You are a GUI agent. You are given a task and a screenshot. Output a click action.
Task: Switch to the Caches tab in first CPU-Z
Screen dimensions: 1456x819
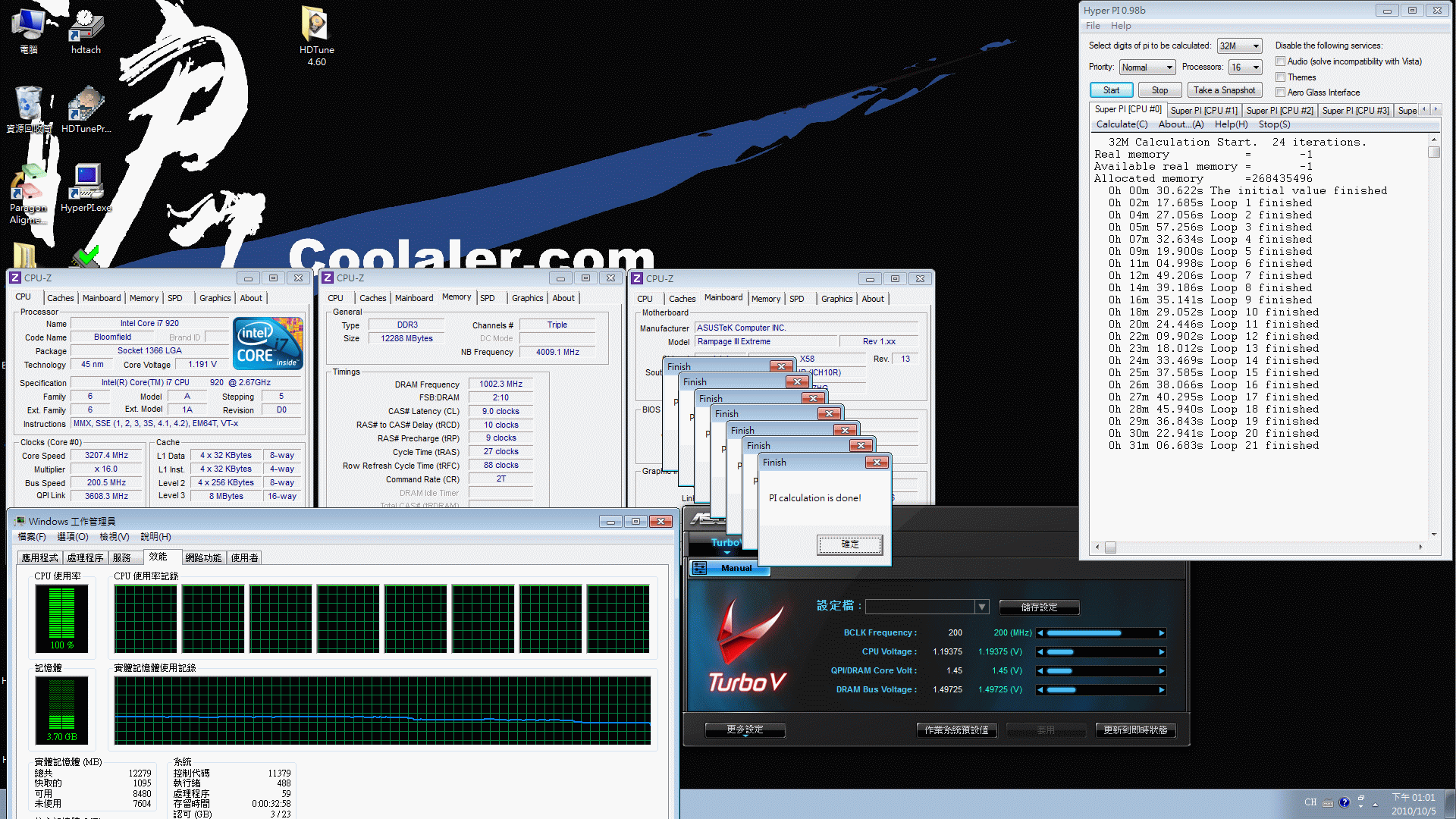coord(60,298)
